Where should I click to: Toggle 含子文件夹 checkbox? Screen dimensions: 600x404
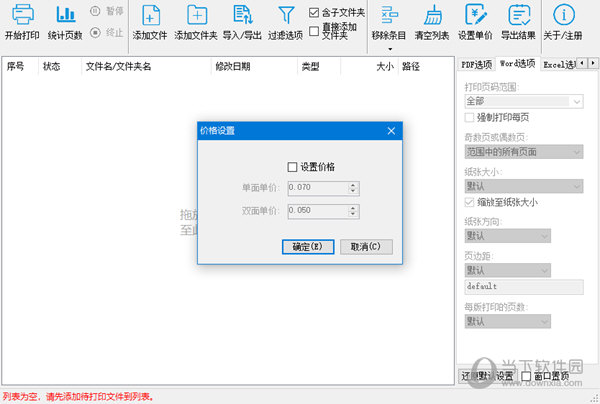(x=314, y=13)
